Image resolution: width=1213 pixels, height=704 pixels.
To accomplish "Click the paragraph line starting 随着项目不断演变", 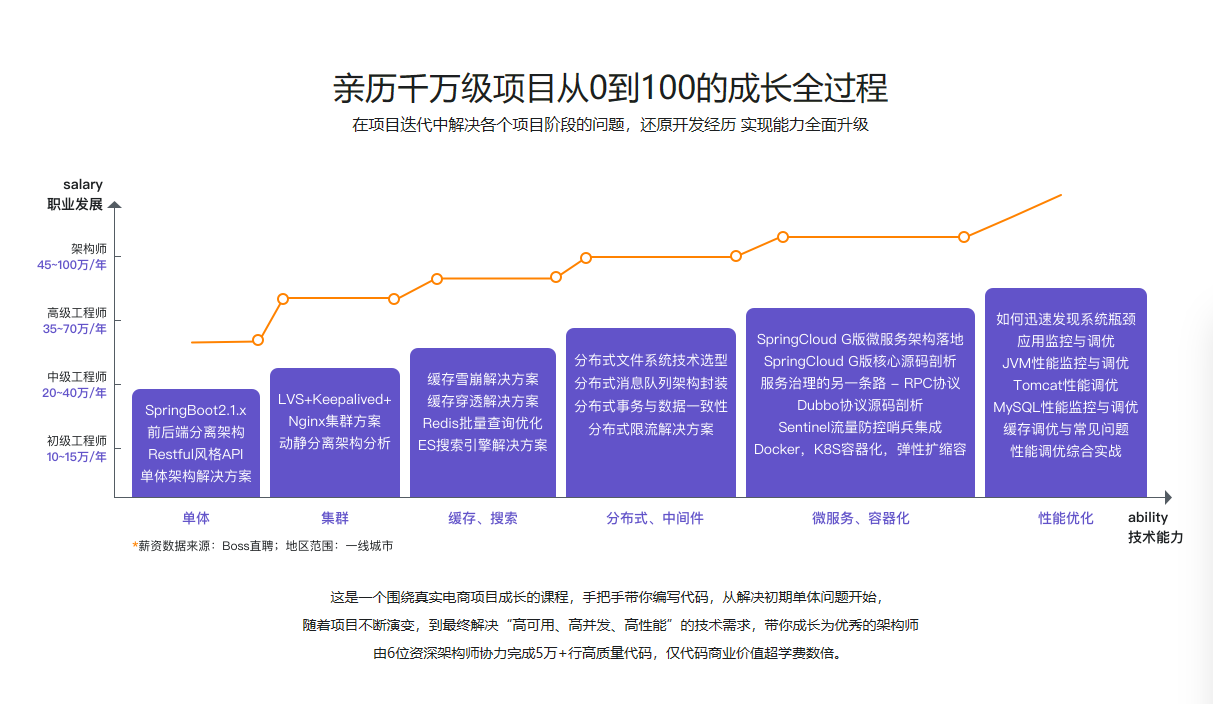I will [x=611, y=625].
